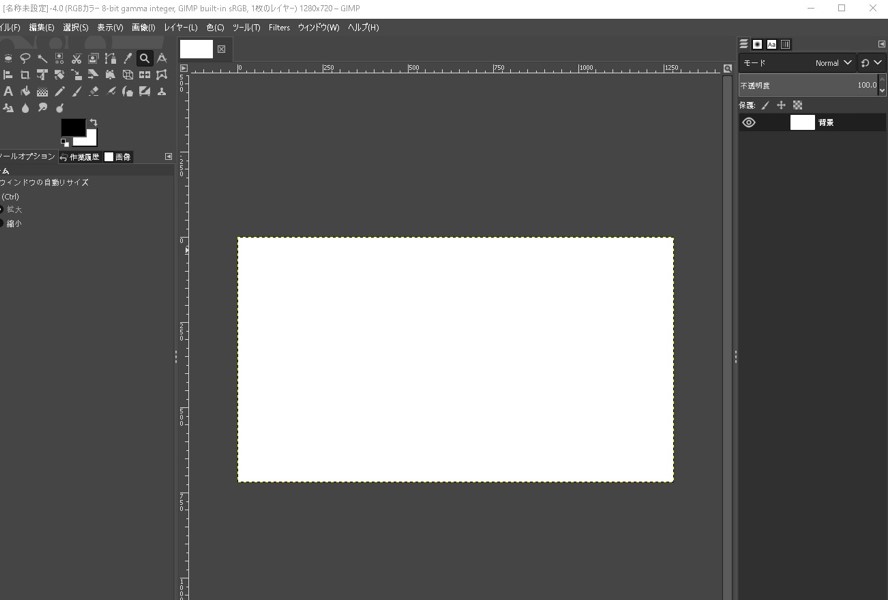Open the 画像(I) menu

pyautogui.click(x=143, y=28)
